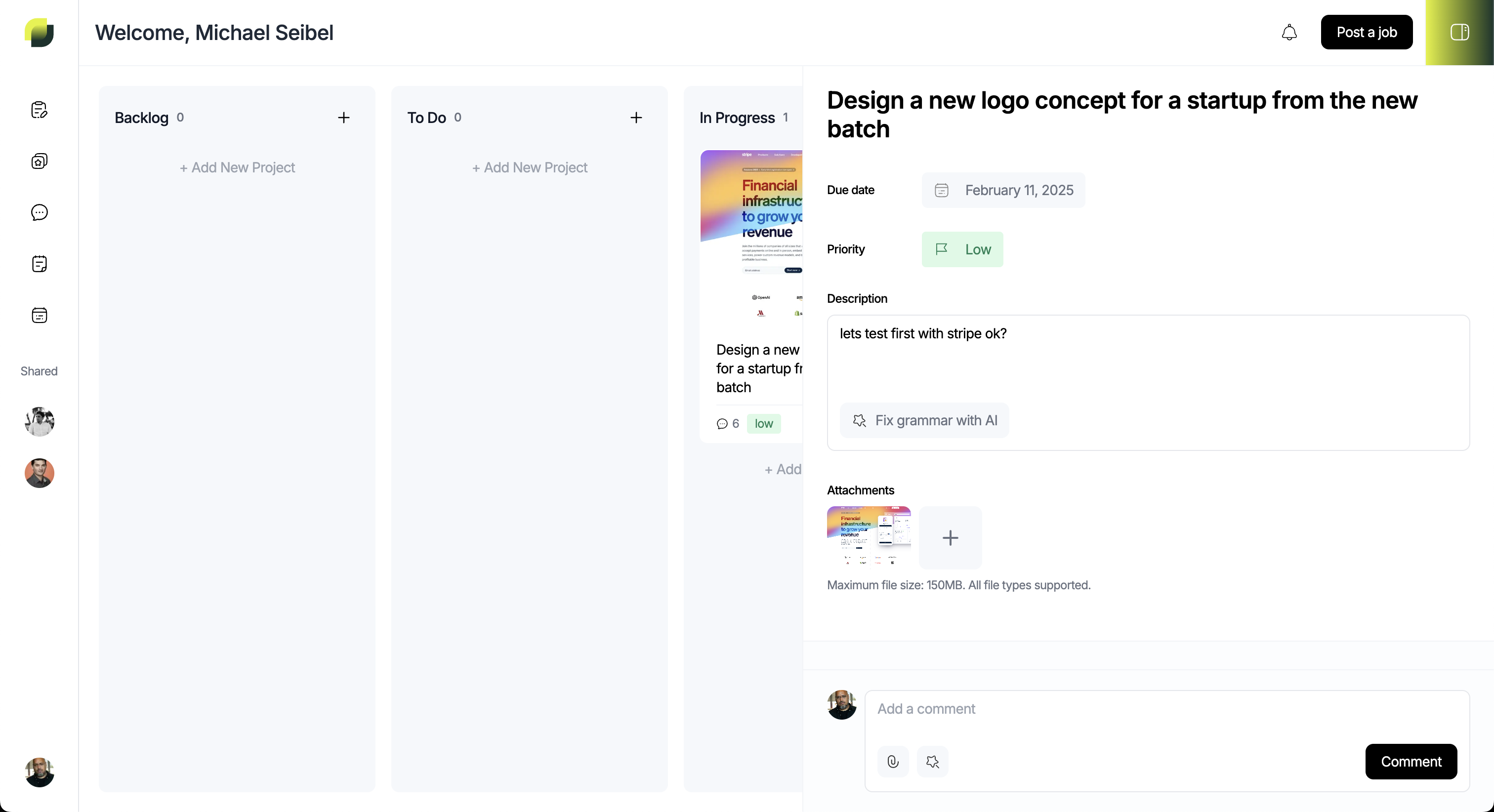The width and height of the screenshot is (1494, 812).
Task: Click the notes-with-pencil sidebar icon
Action: pyautogui.click(x=40, y=110)
